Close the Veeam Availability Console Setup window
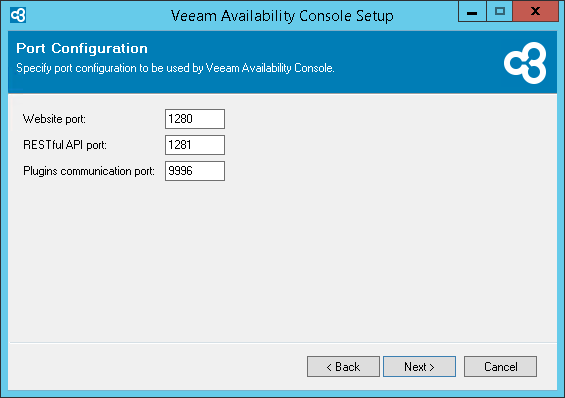This screenshot has height=398, width=565. (535, 12)
